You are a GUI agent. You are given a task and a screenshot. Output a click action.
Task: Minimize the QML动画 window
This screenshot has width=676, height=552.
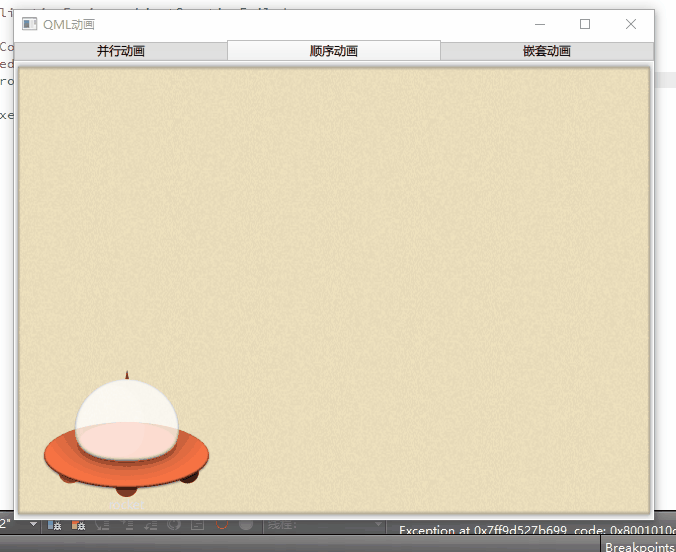(x=540, y=24)
